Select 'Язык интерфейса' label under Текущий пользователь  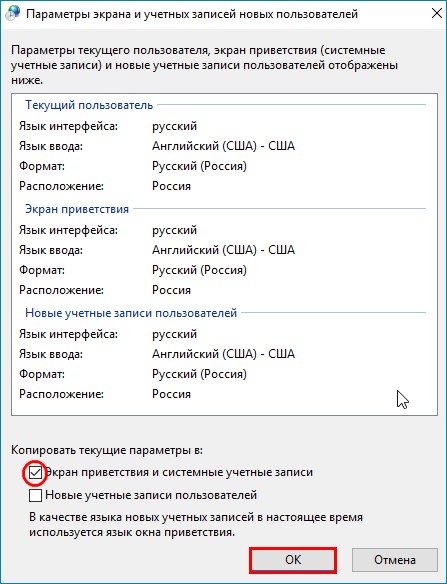69,126
